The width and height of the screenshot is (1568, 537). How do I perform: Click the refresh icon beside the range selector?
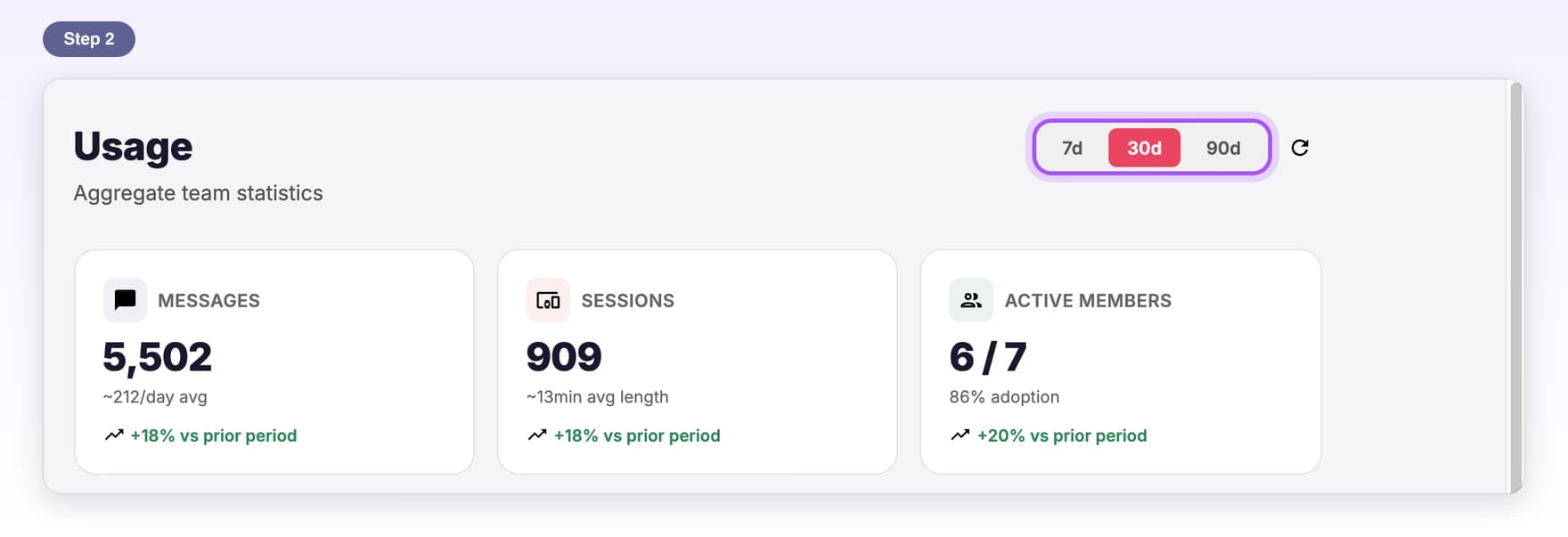[x=1300, y=148]
